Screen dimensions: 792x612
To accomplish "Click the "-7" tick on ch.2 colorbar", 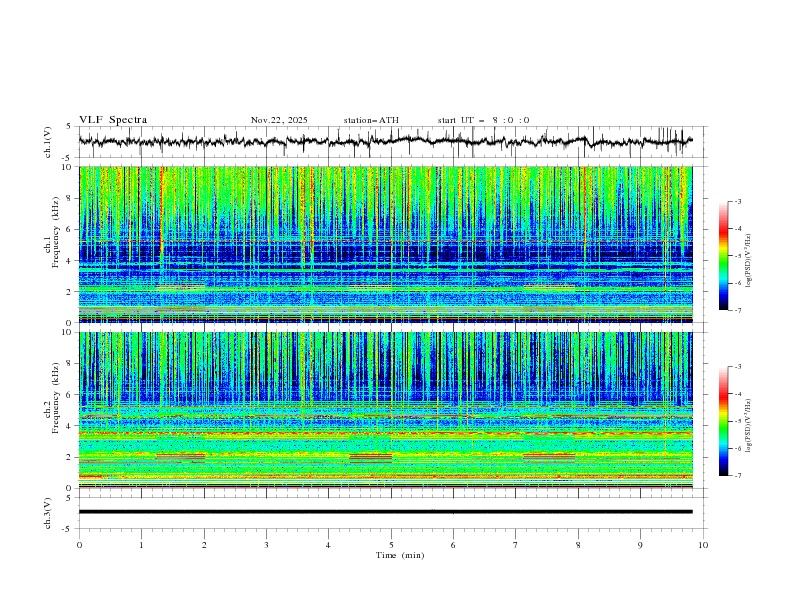I will coord(737,476).
